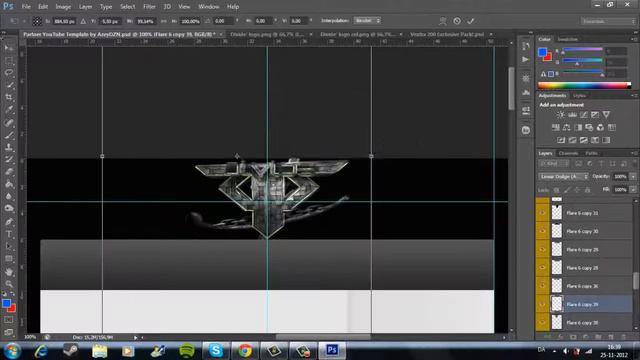Open the Image menu
The image size is (640, 360).
(x=63, y=7)
